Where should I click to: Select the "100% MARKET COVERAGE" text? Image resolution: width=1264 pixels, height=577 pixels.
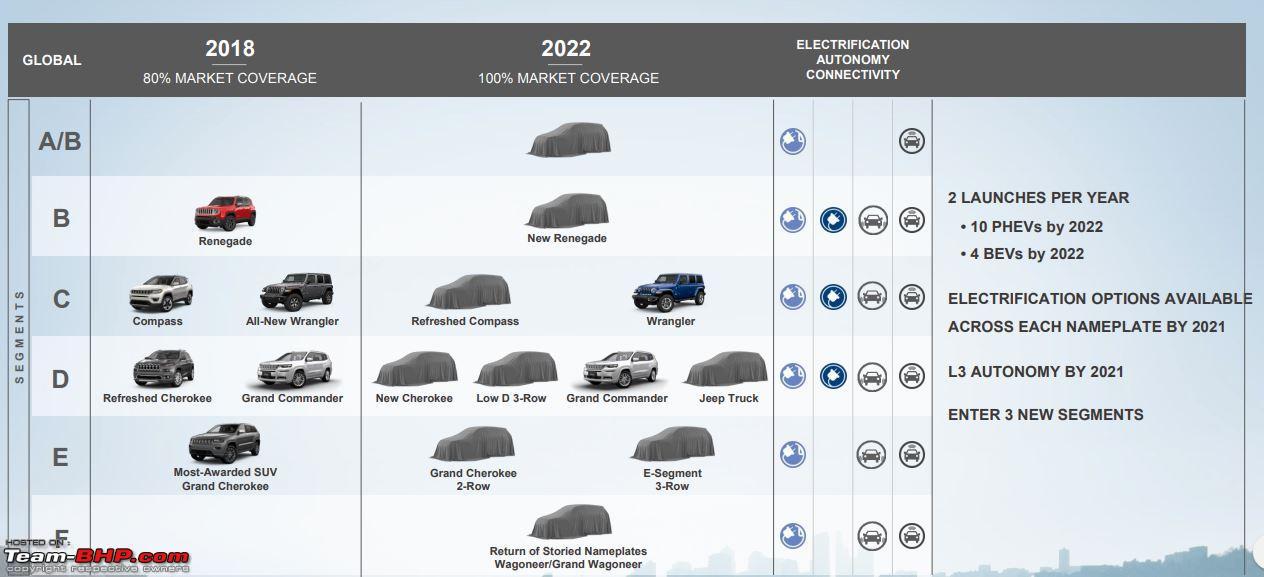tap(568, 78)
